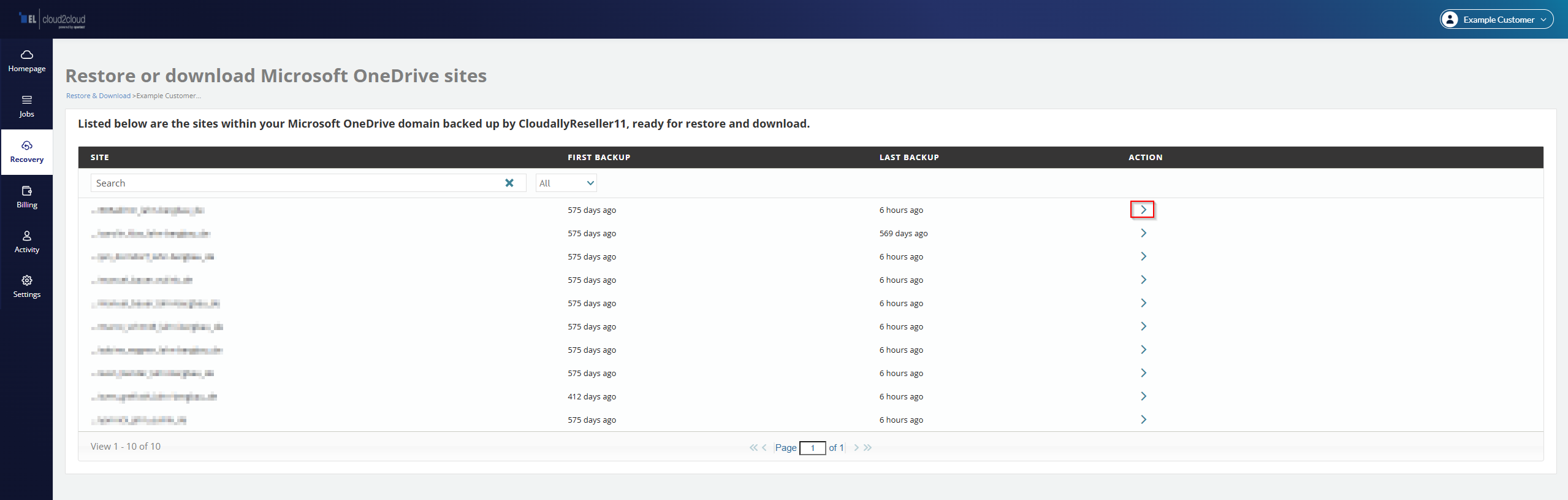Open action arrow for 412 days ago row
Screen dimensions: 1568x500
coord(1143,396)
